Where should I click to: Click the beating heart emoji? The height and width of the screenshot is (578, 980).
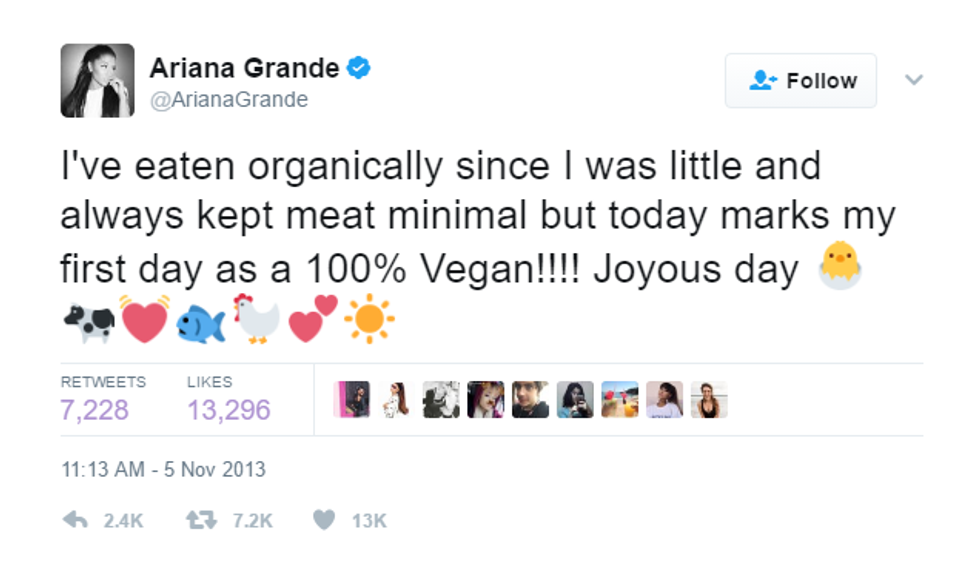pyautogui.click(x=144, y=320)
